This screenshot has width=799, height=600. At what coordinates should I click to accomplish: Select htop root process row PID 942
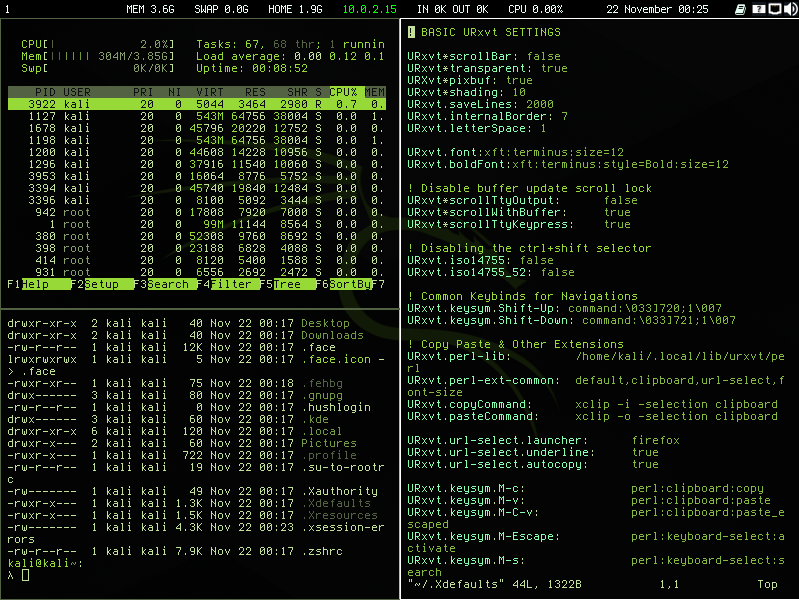pos(197,212)
